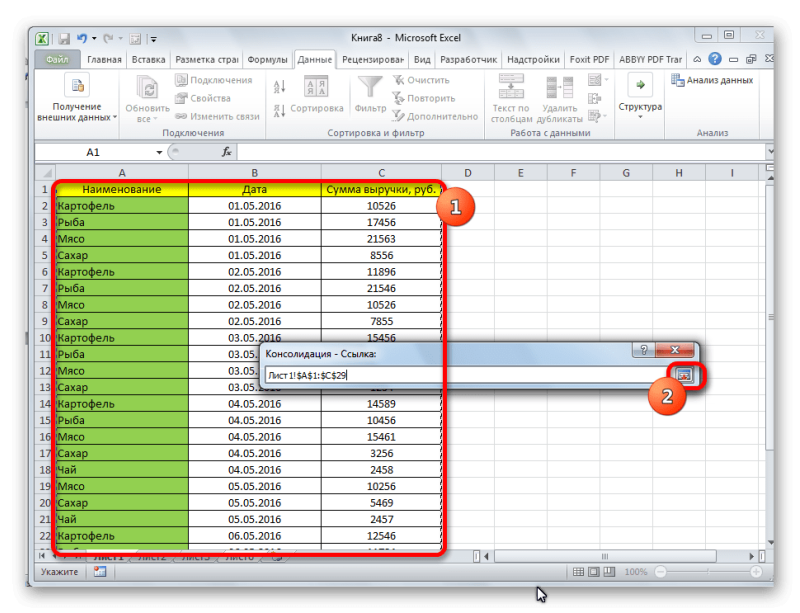Viewport: 800px width, 613px height.
Task: Click cell with Наименование header
Action: click(122, 189)
